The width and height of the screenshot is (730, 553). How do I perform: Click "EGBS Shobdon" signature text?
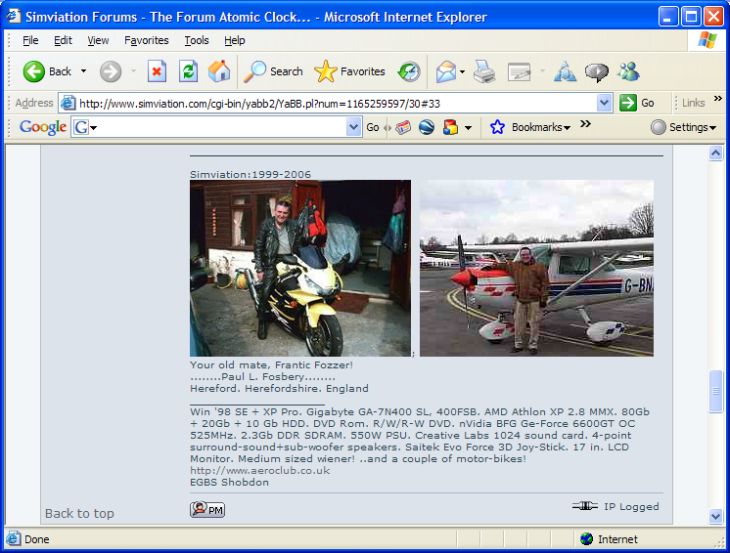(x=229, y=482)
